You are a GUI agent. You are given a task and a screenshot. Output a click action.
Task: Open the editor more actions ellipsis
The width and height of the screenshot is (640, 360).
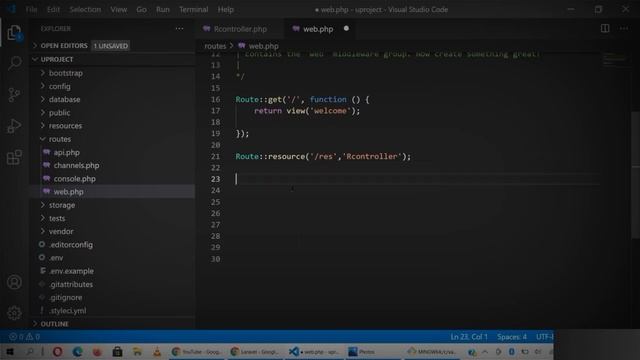pyautogui.click(x=624, y=28)
